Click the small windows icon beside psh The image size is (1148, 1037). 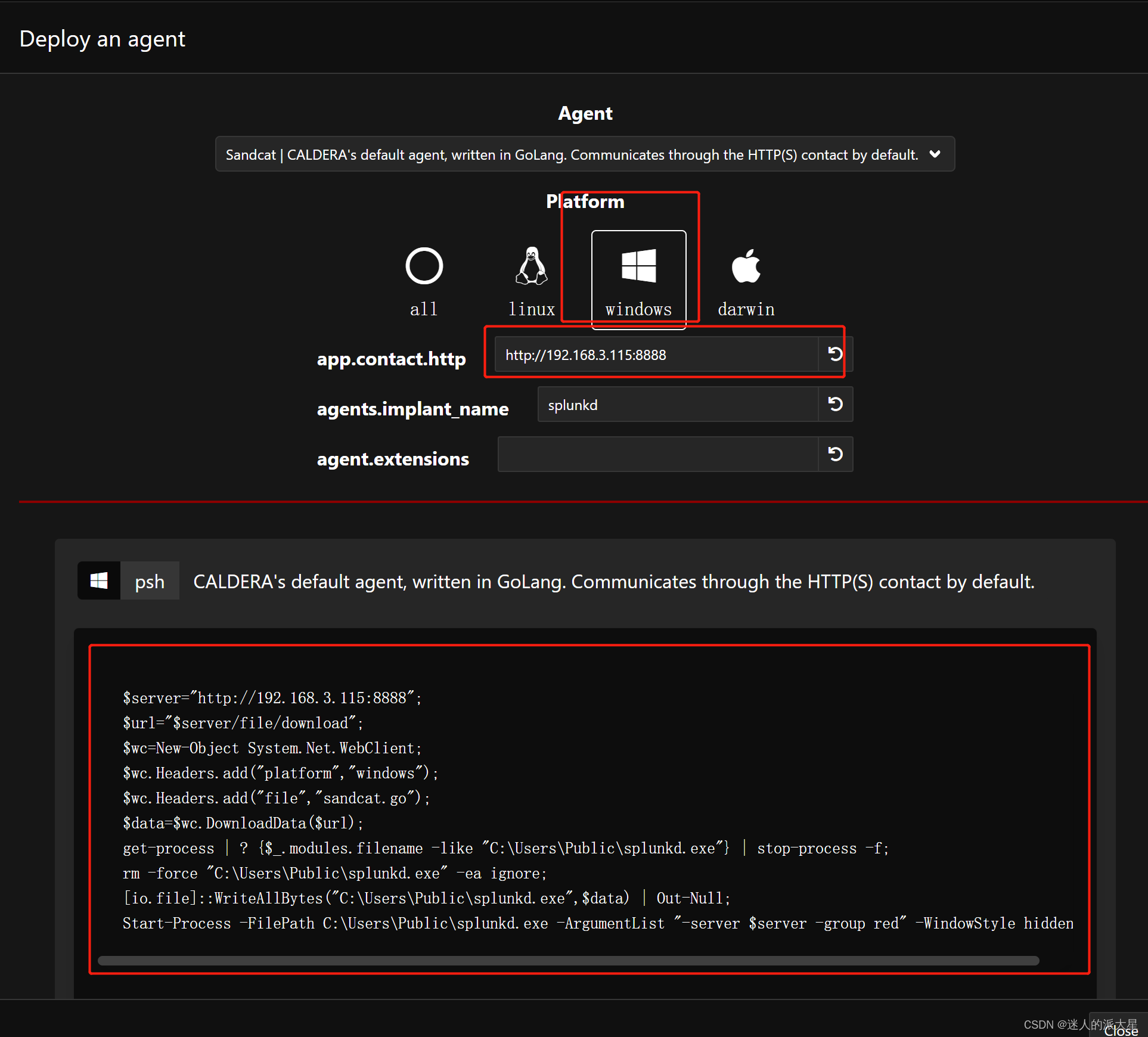click(99, 580)
